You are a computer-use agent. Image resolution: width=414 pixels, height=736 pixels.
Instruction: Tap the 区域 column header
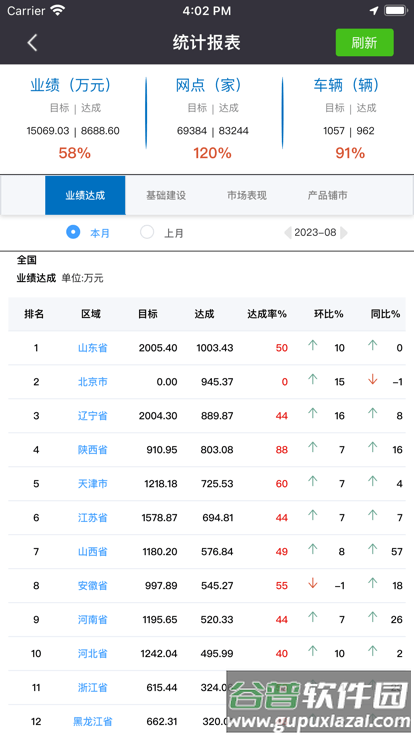(x=91, y=314)
